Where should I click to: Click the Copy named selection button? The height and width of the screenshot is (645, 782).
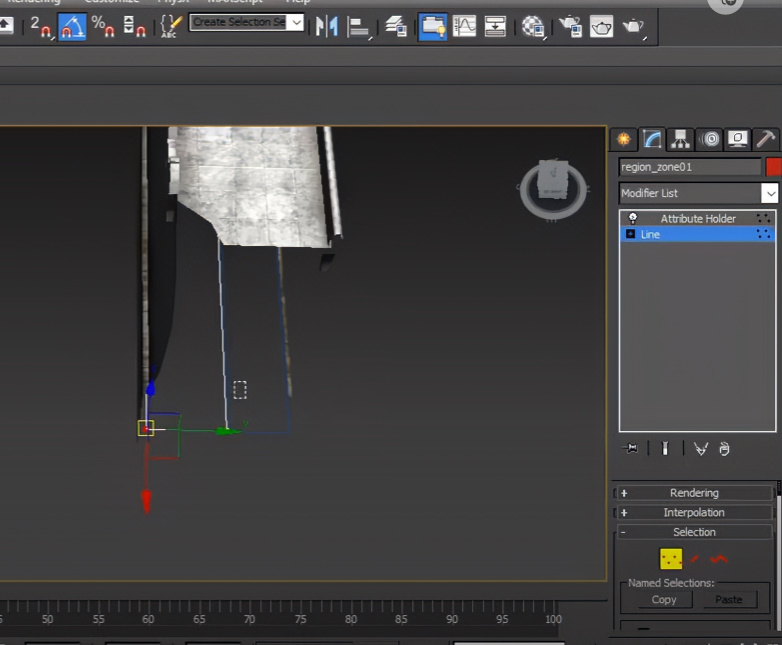(x=664, y=600)
